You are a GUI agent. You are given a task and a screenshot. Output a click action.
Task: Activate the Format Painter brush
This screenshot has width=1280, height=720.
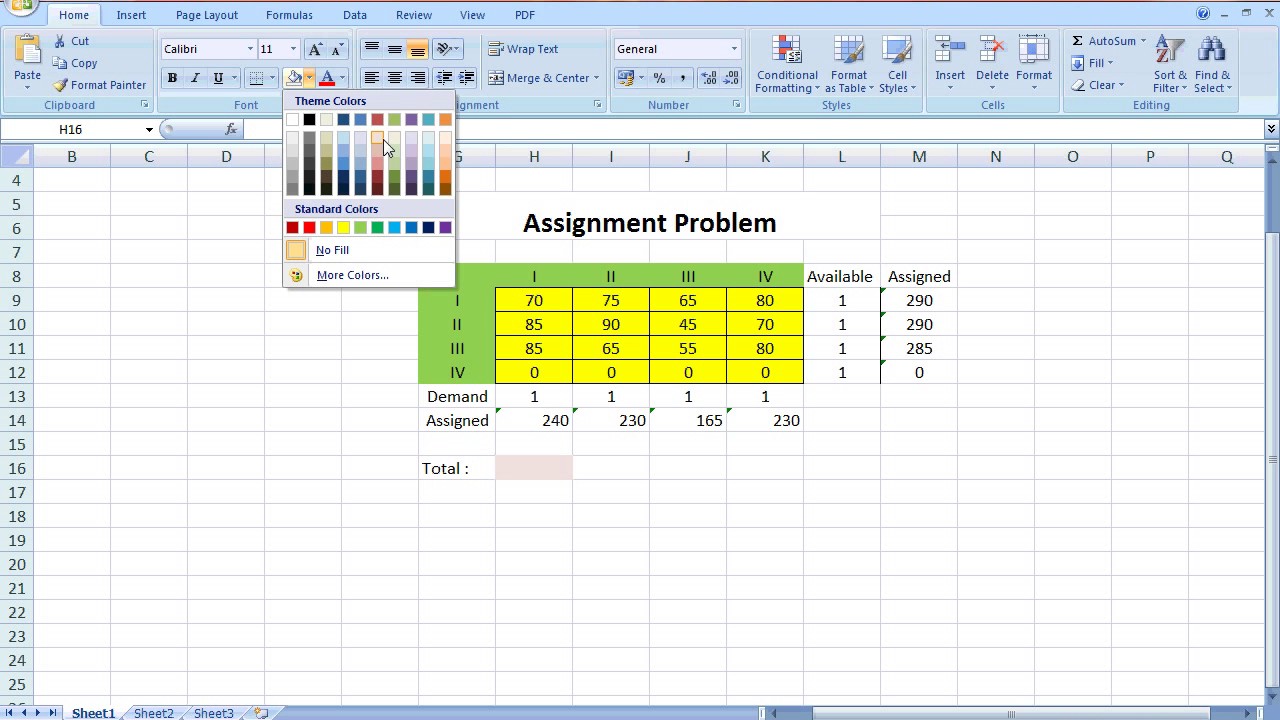pos(100,85)
